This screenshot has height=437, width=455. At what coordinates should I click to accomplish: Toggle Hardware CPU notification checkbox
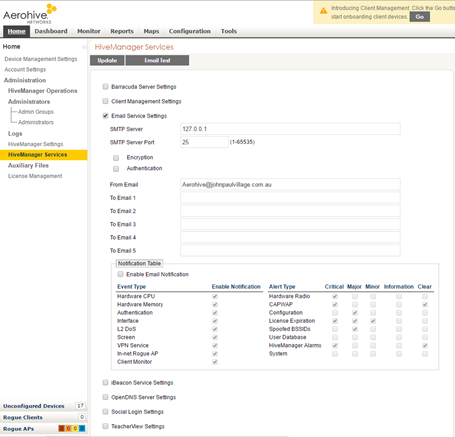[215, 296]
